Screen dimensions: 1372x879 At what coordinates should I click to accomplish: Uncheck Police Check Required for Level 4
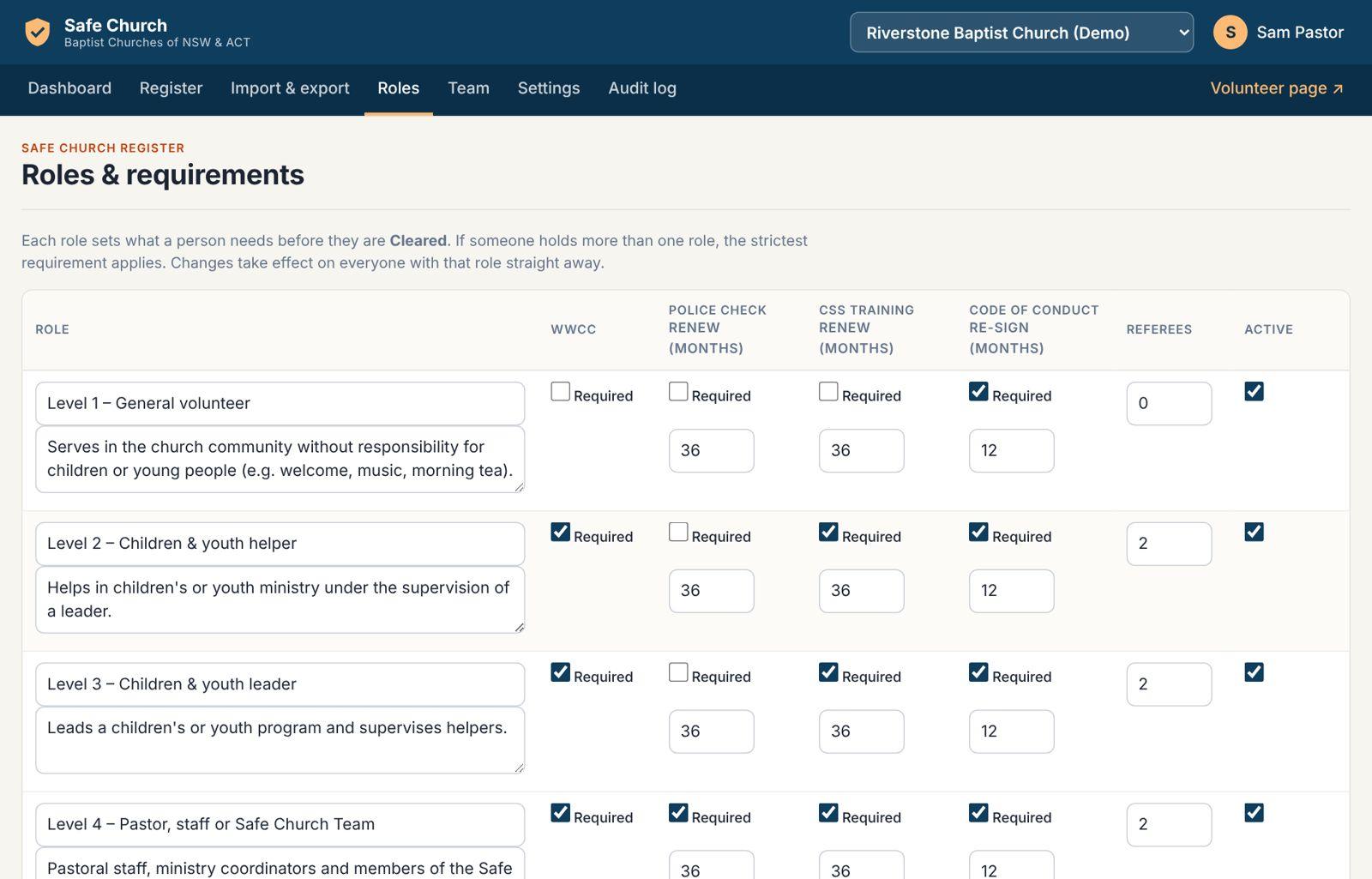click(678, 813)
